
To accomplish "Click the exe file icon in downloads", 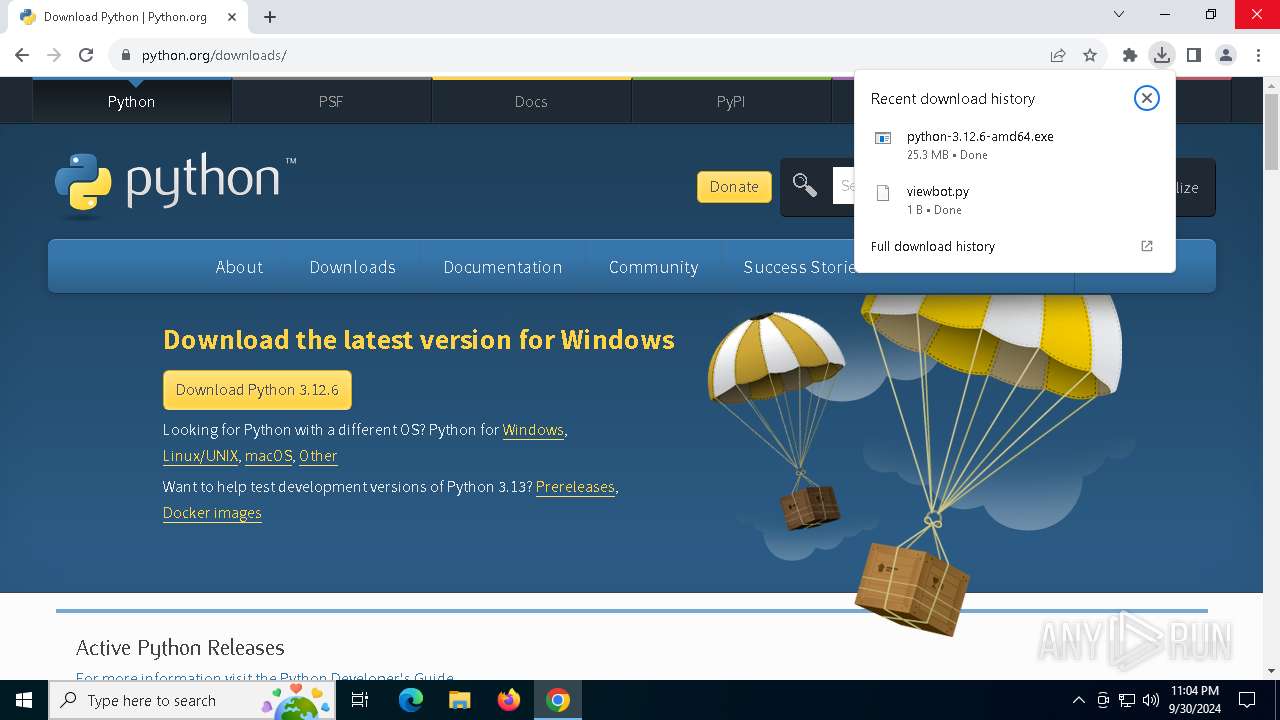I will click(x=883, y=138).
